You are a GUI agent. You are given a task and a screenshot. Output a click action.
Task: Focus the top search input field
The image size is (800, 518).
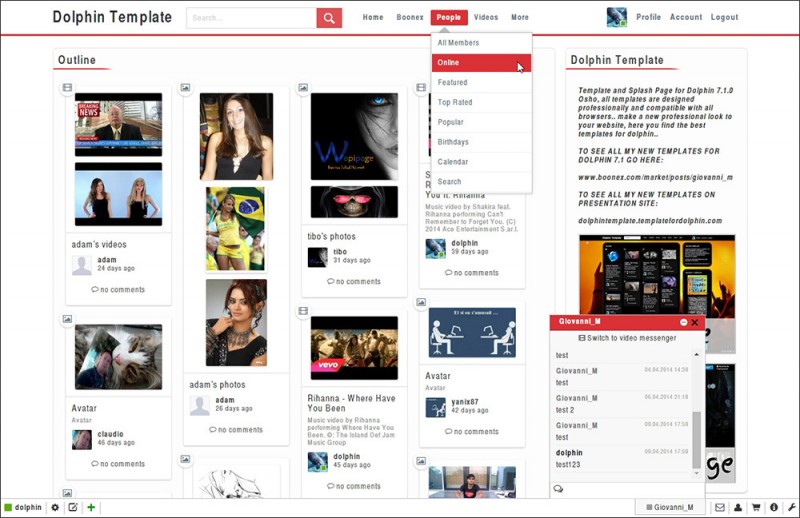click(252, 18)
